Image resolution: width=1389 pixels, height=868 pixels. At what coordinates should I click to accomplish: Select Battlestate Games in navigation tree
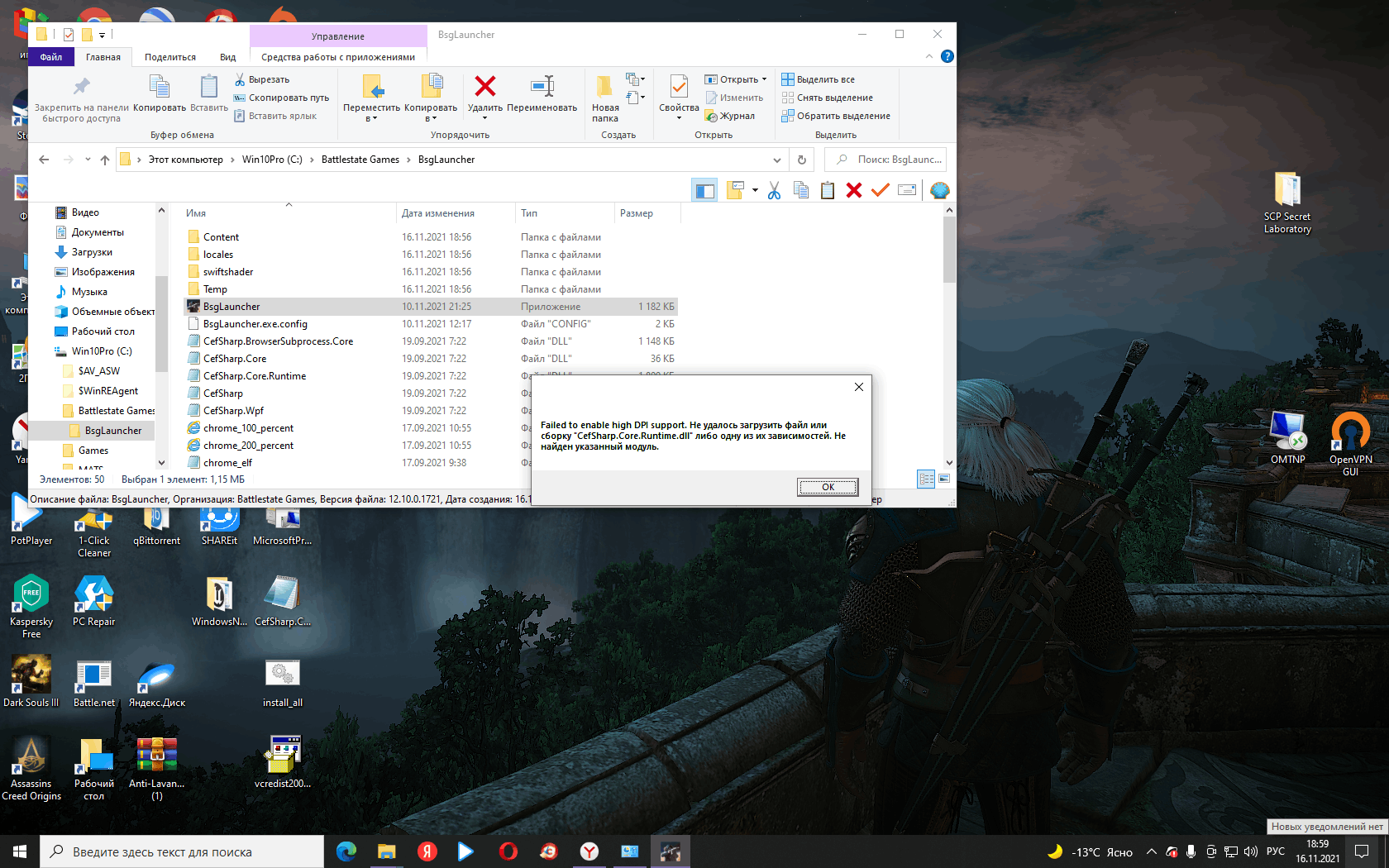[x=108, y=411]
